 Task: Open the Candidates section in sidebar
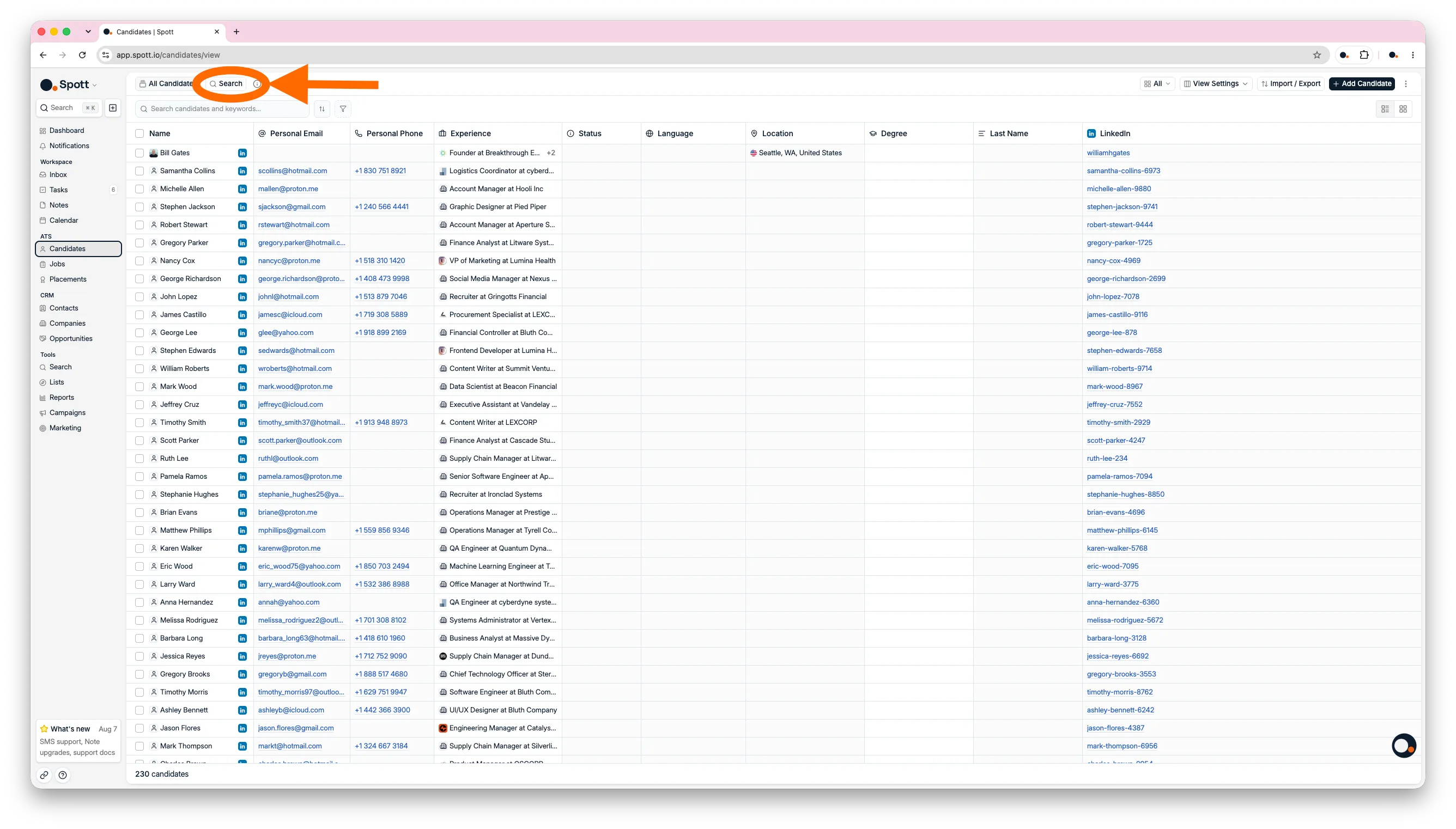point(78,249)
